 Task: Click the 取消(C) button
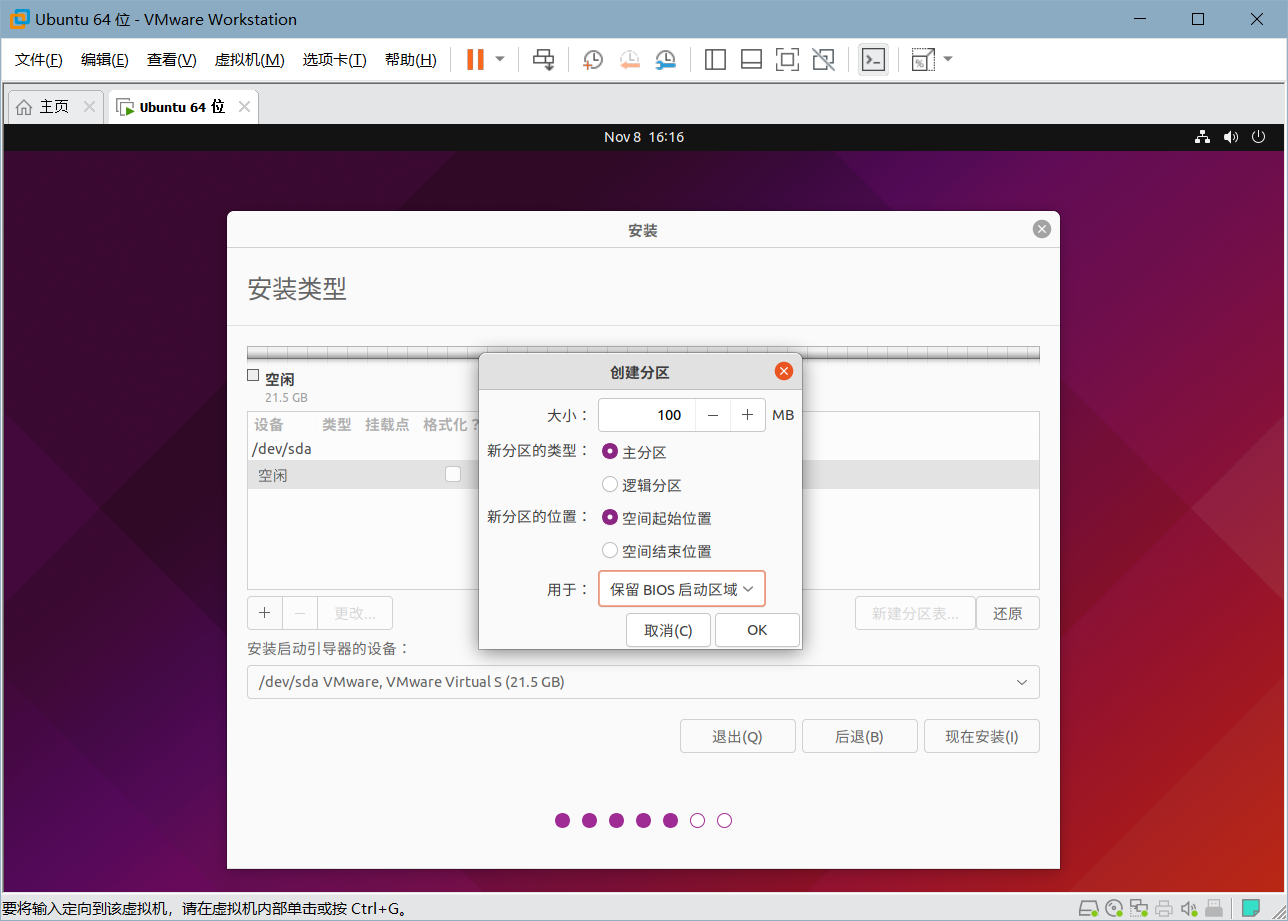[668, 630]
